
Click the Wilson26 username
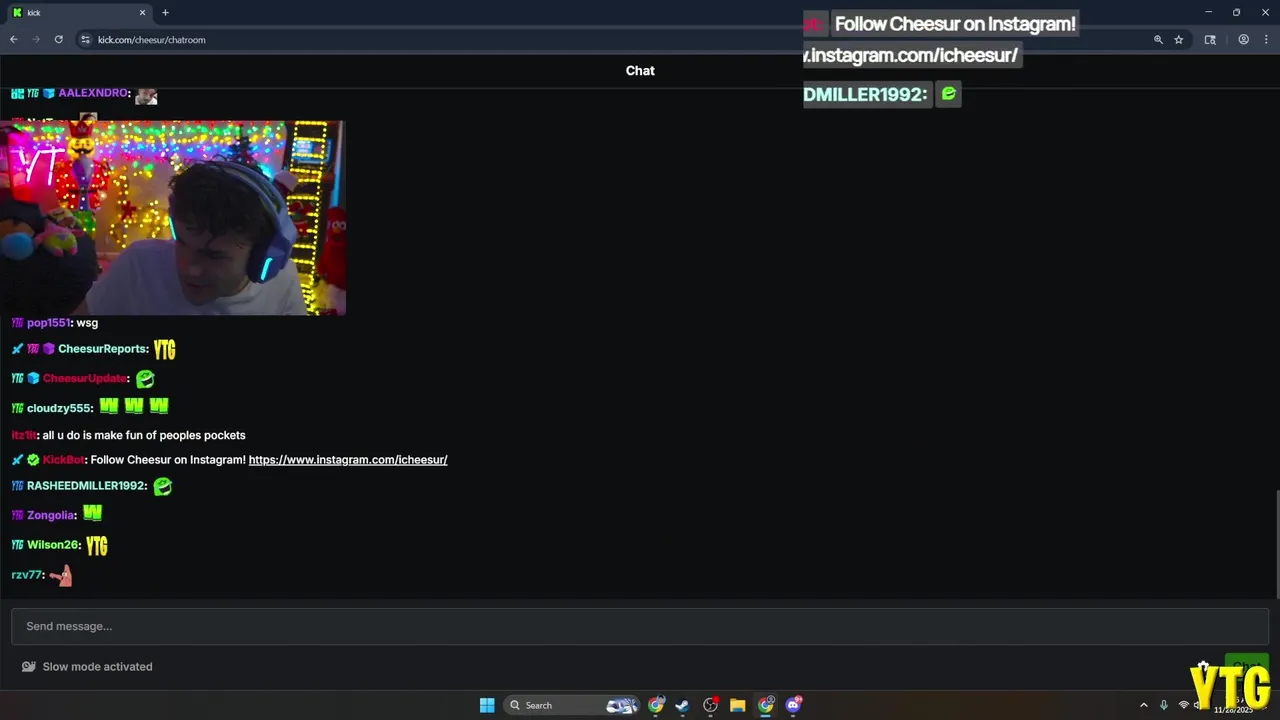pos(53,545)
